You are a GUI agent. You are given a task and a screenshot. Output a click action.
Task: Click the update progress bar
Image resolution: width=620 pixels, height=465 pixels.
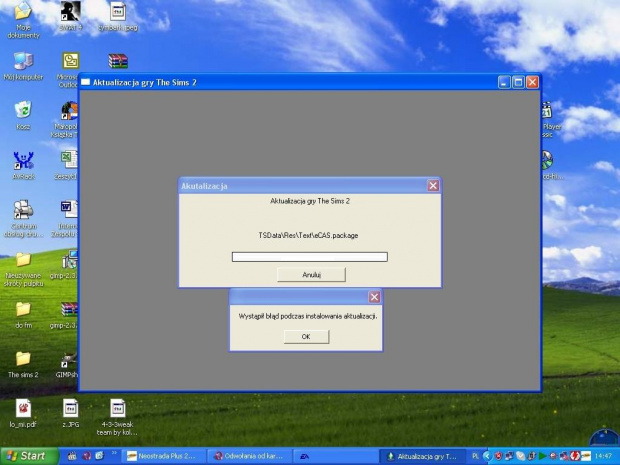click(x=310, y=257)
